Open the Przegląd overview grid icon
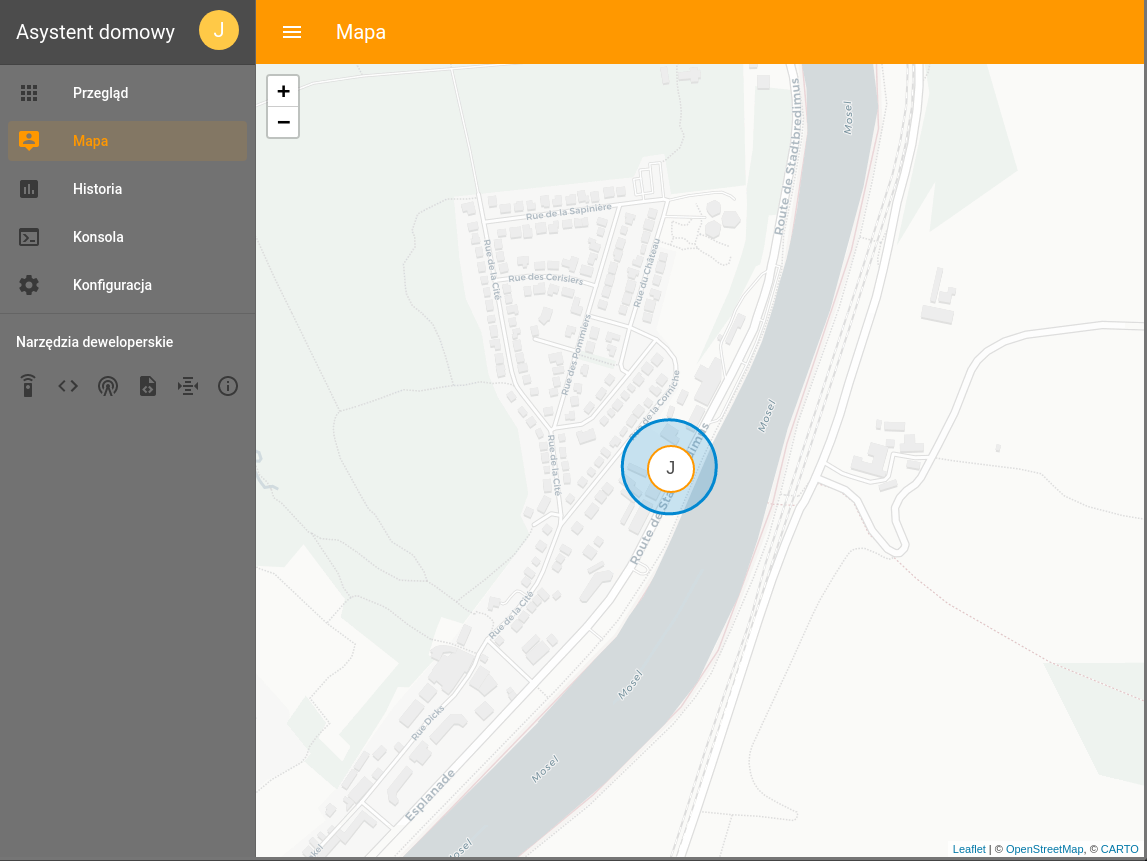Image resolution: width=1147 pixels, height=861 pixels. 29,93
